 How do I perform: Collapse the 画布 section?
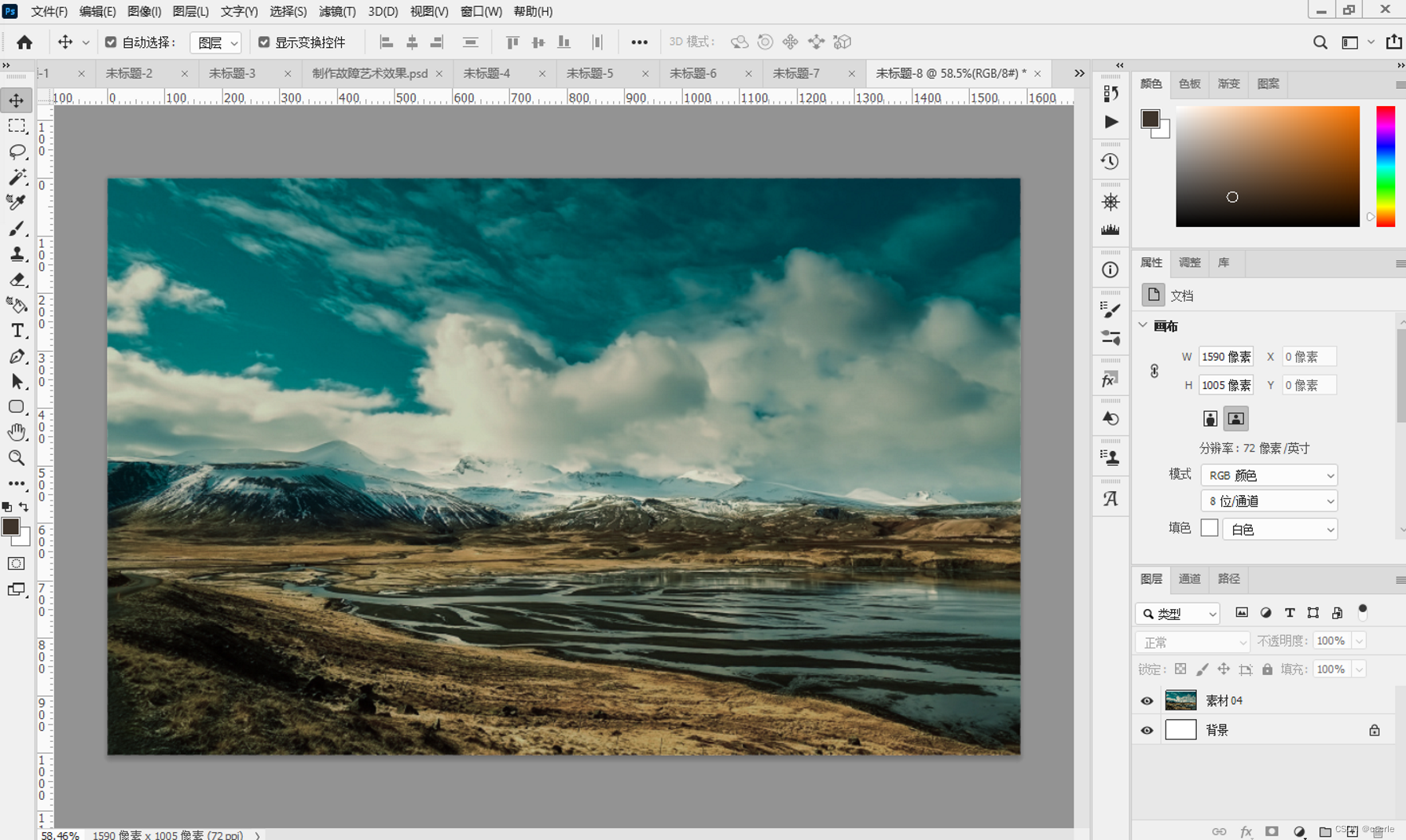(x=1144, y=325)
